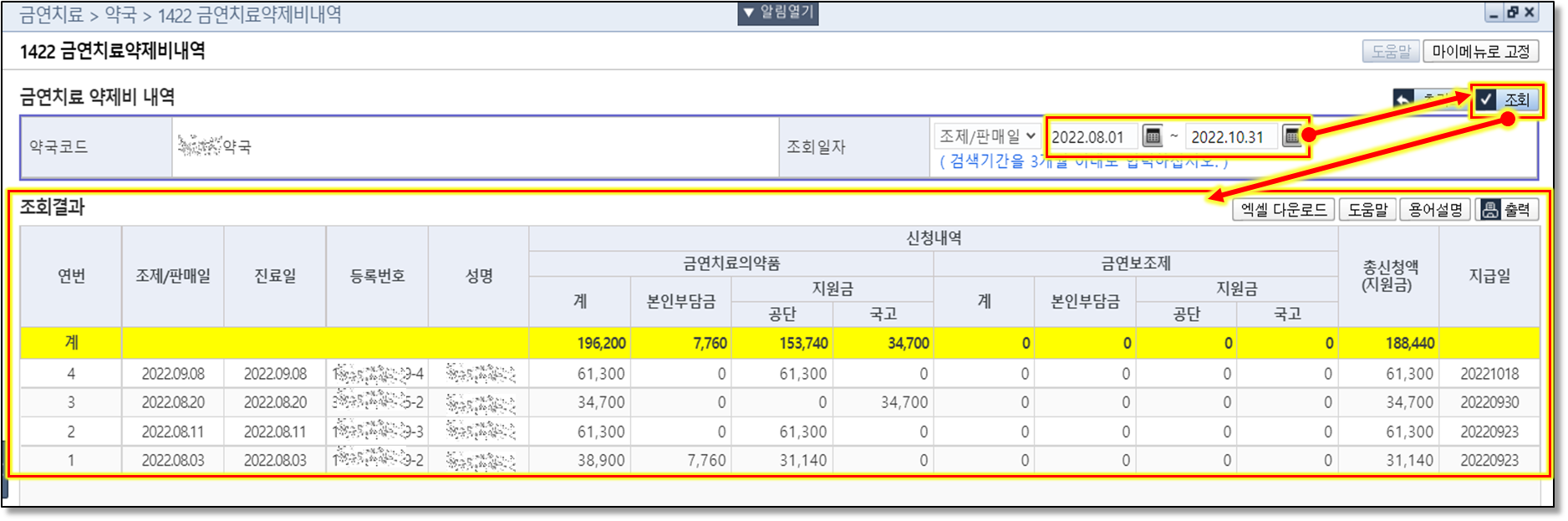Expand the 알림열기 notification panel
Image resolution: width=1568 pixels, height=521 pixels.
point(777,13)
